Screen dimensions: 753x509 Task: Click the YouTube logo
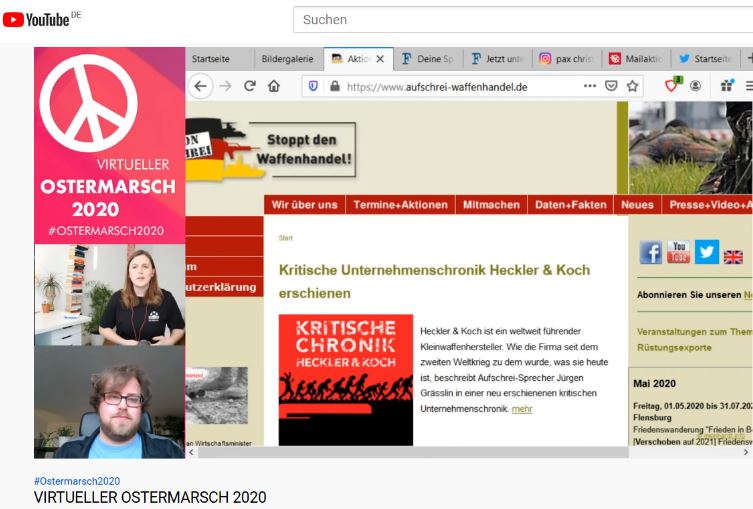(x=36, y=20)
